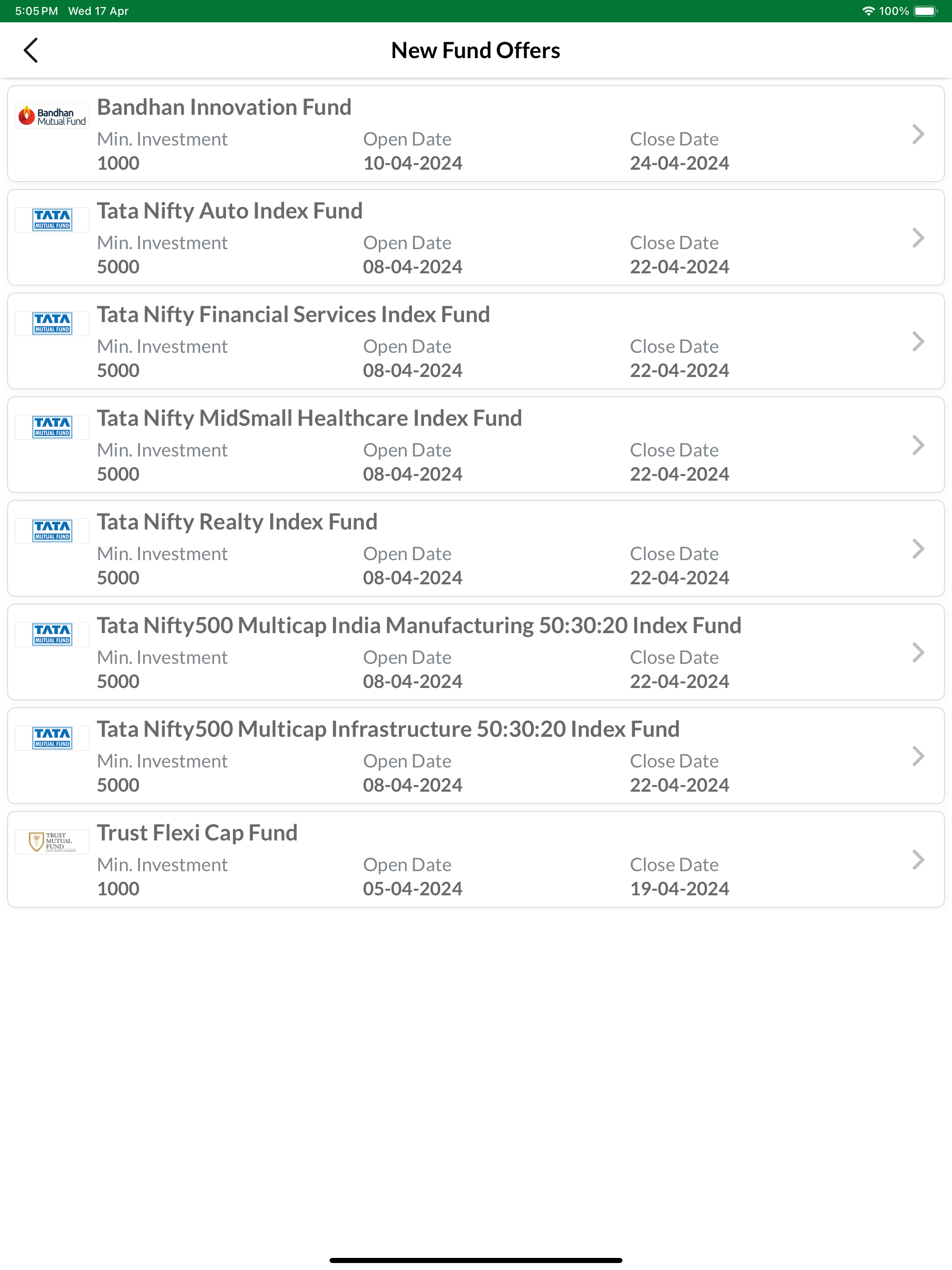This screenshot has width=952, height=1270.
Task: Tap the Tata logo beside India Manufacturing Index Fund
Action: pos(52,635)
